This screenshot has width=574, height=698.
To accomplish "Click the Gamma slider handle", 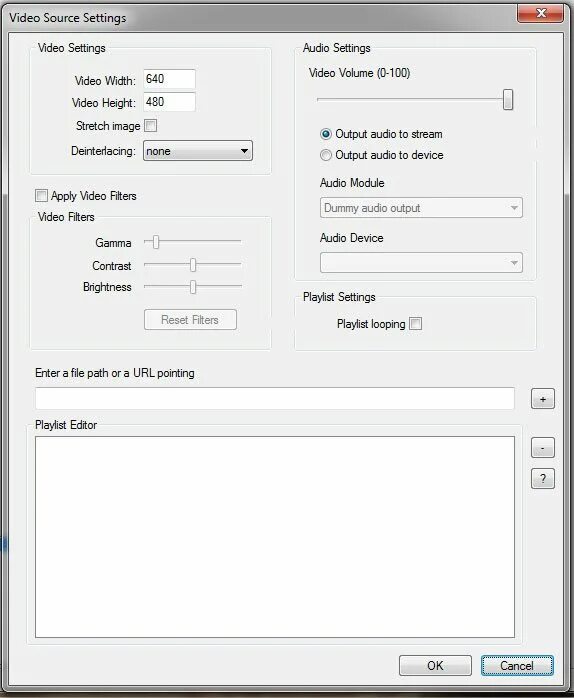I will coord(156,242).
